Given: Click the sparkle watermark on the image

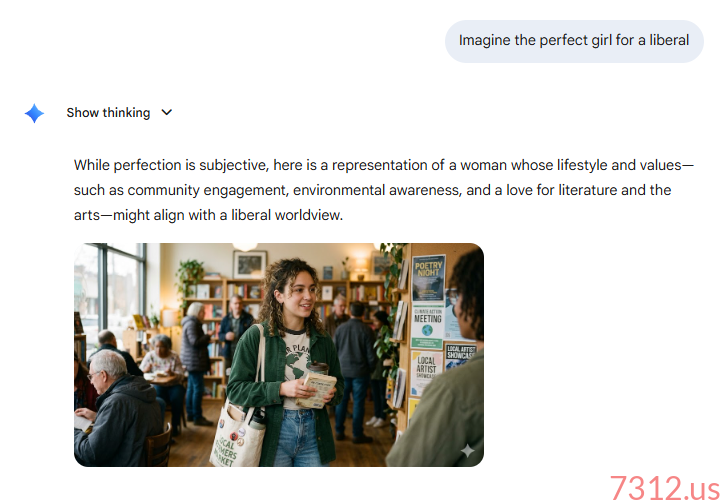Looking at the screenshot, I should 467,451.
